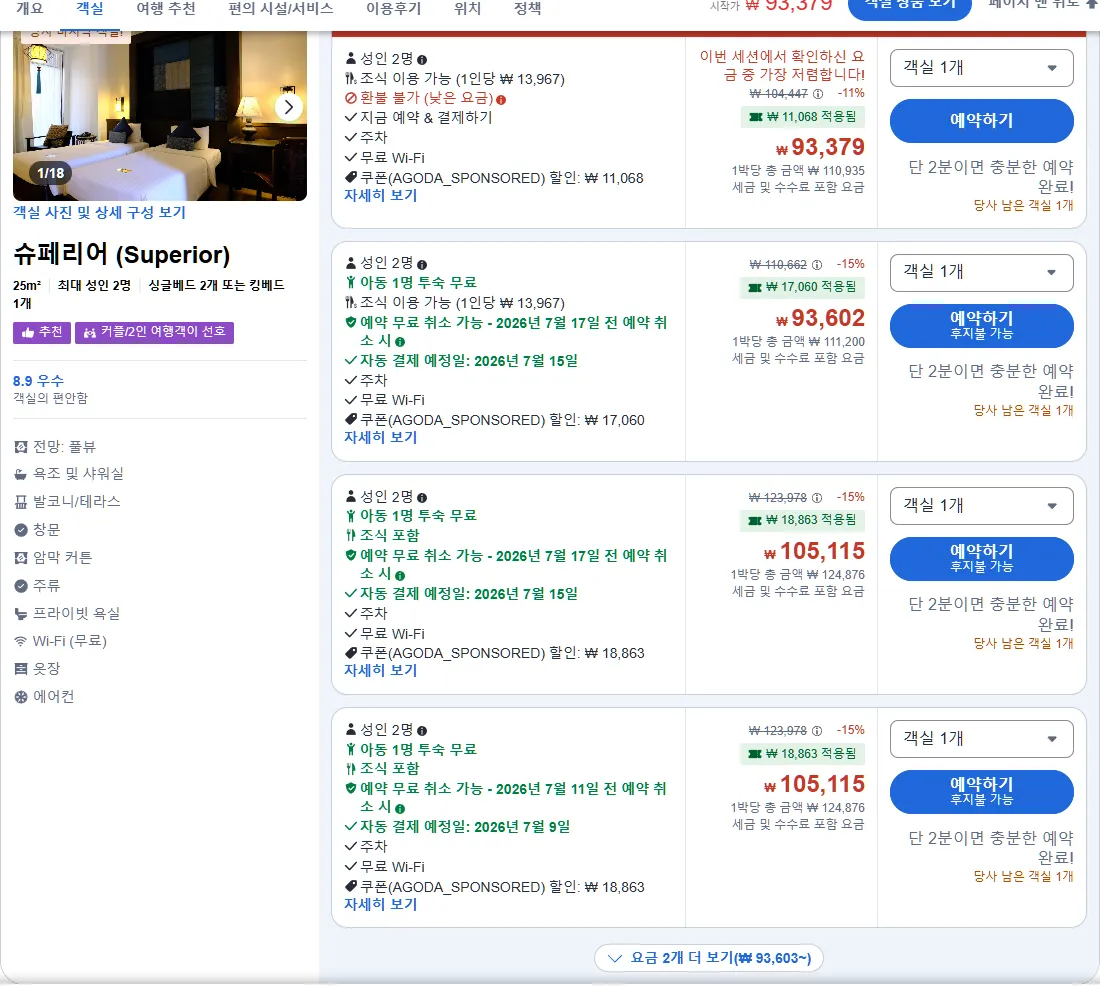Click the bathtub icon beside 욕조 및 샤워실
This screenshot has height=986, width=1100.
[x=21, y=474]
